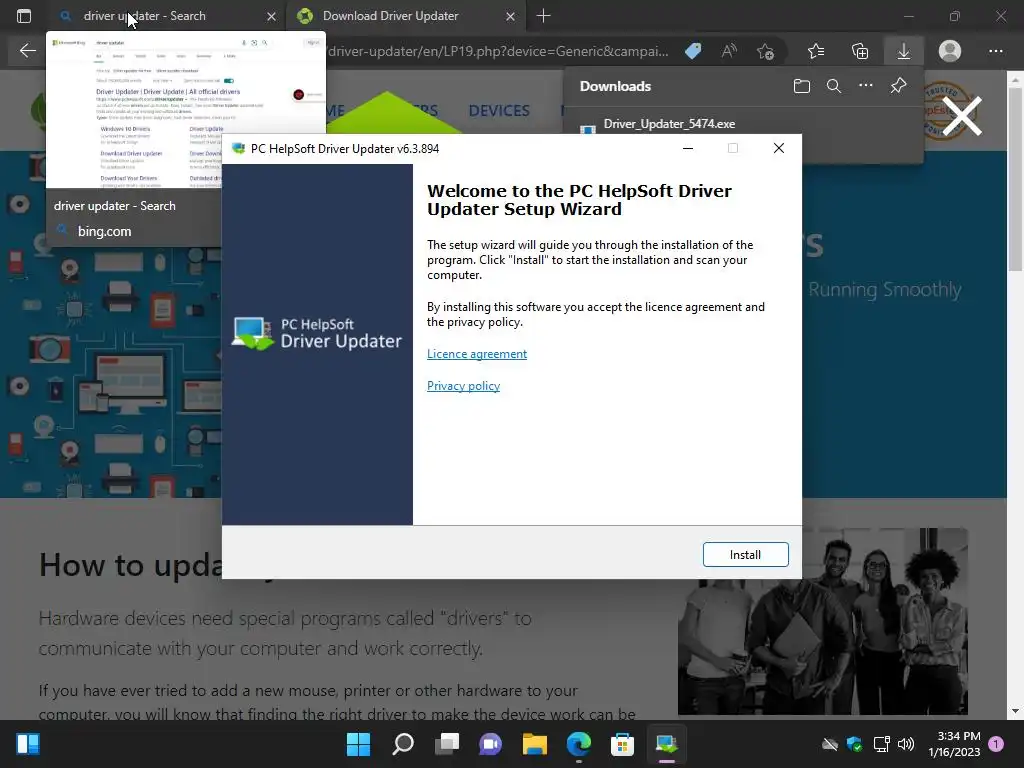
Task: Close the page overlay with white X
Action: pos(962,116)
